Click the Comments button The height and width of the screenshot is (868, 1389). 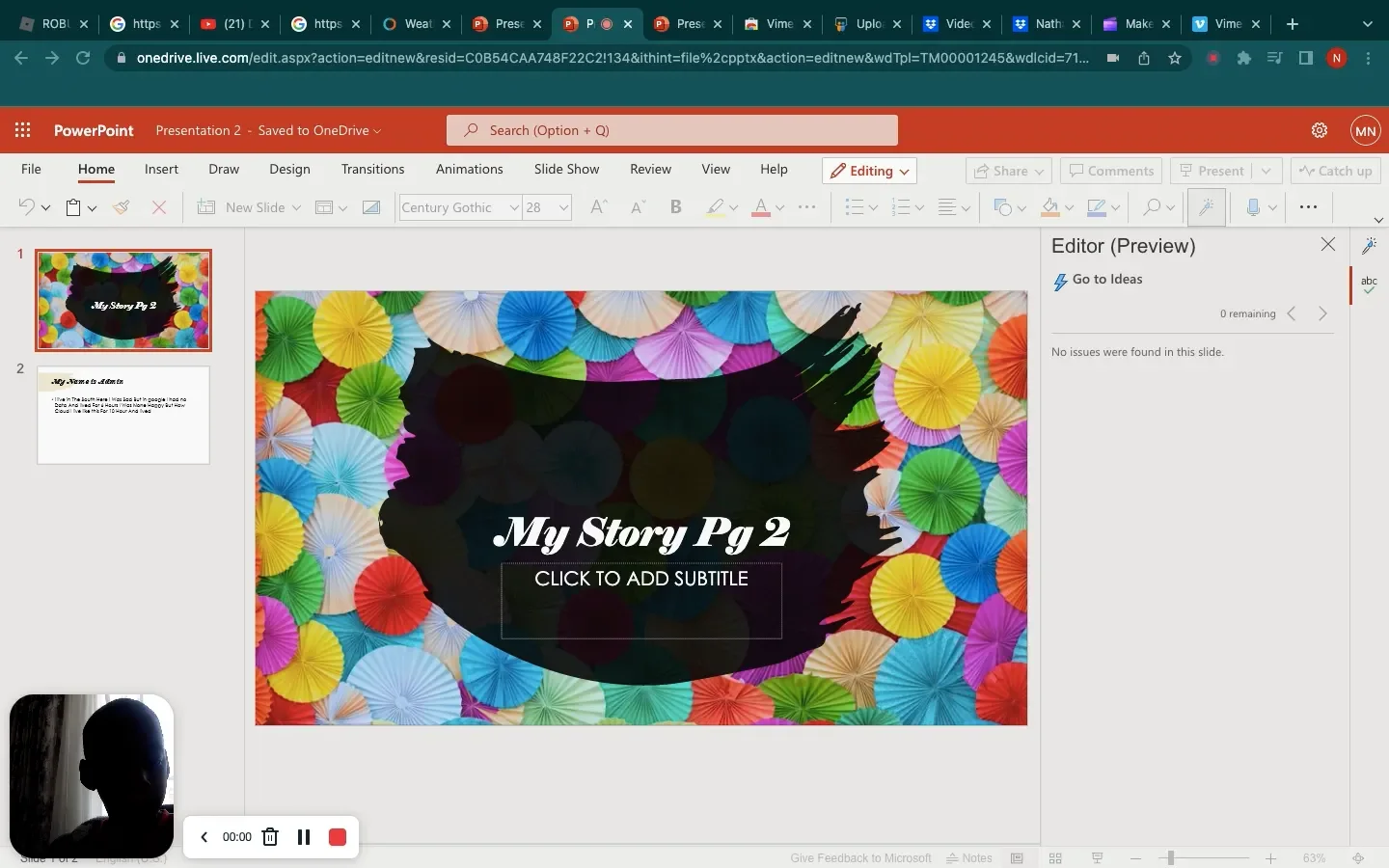pyautogui.click(x=1111, y=171)
